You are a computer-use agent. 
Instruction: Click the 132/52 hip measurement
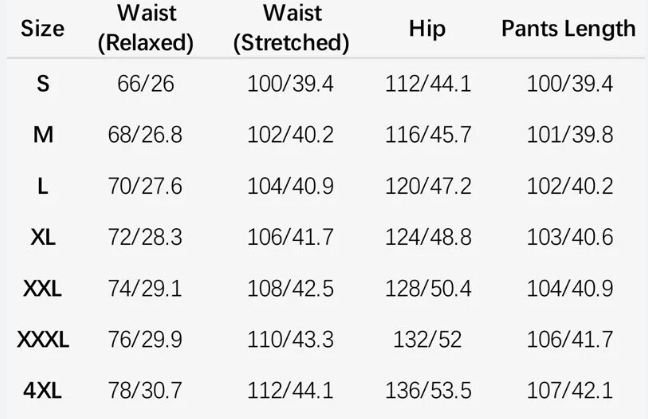(x=427, y=340)
